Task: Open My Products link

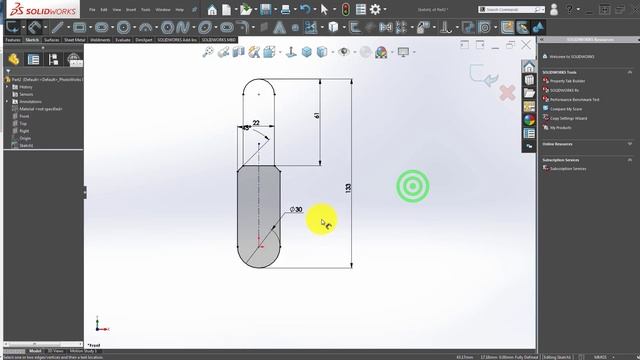Action: (560, 128)
